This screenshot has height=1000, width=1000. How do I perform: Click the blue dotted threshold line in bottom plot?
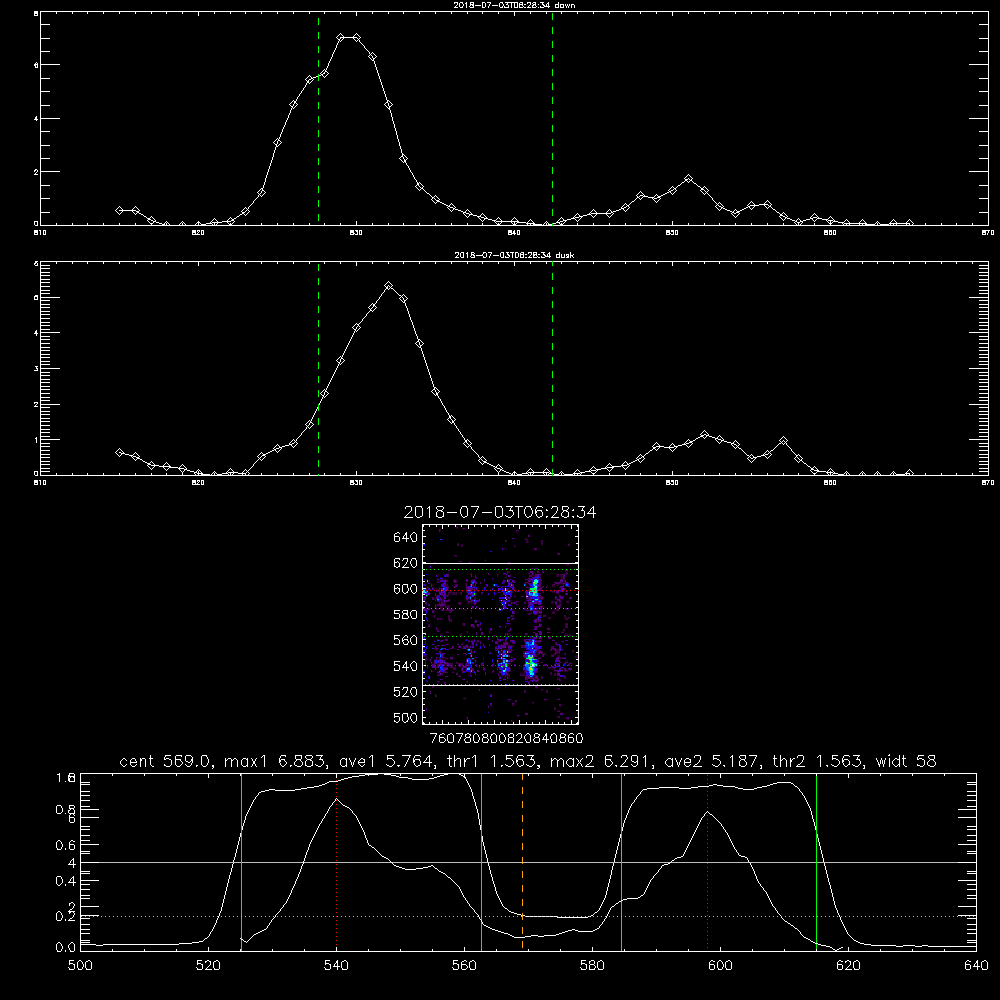[528, 916]
